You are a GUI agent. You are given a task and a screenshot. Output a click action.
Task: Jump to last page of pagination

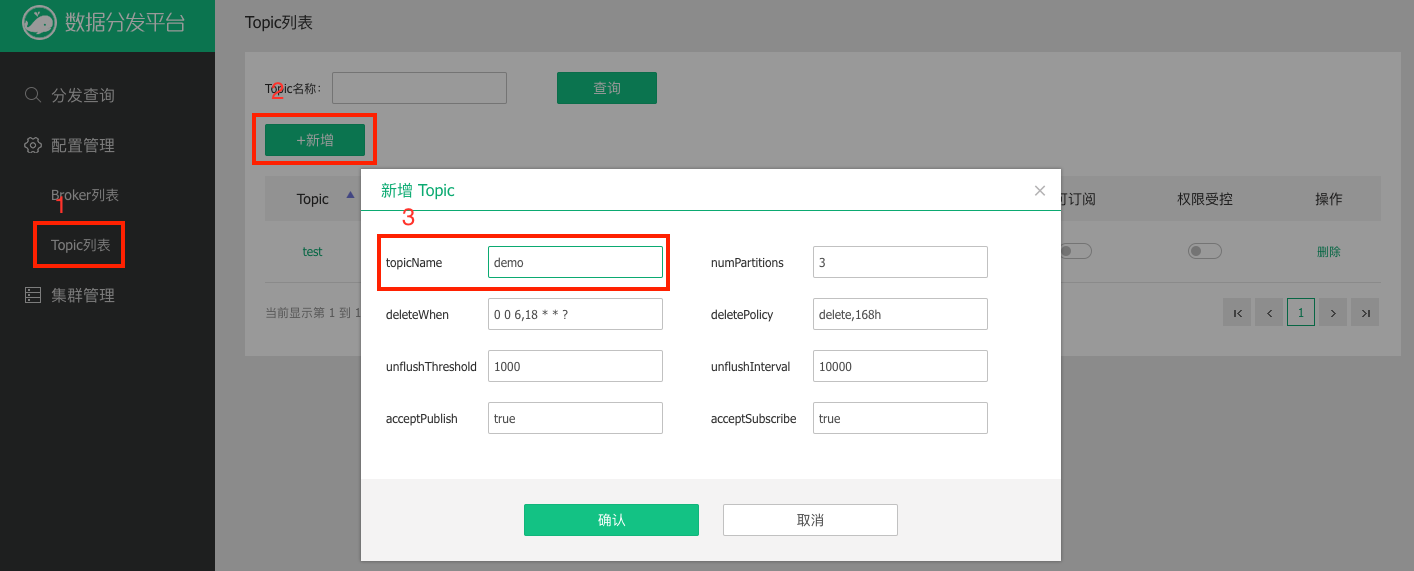click(x=1365, y=313)
